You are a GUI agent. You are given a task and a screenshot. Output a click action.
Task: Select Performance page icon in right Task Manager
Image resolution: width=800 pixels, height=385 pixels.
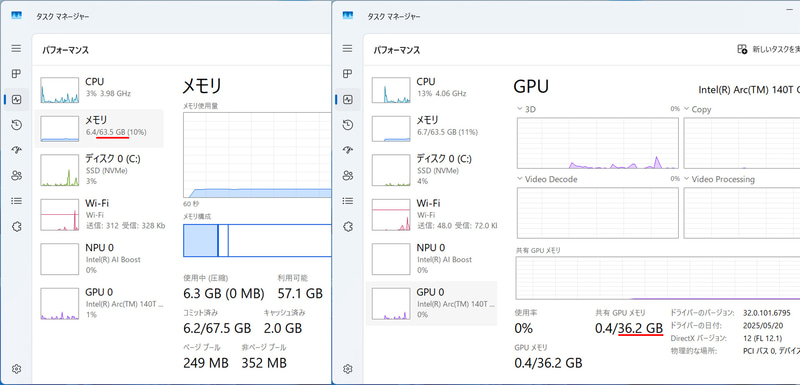pos(347,99)
